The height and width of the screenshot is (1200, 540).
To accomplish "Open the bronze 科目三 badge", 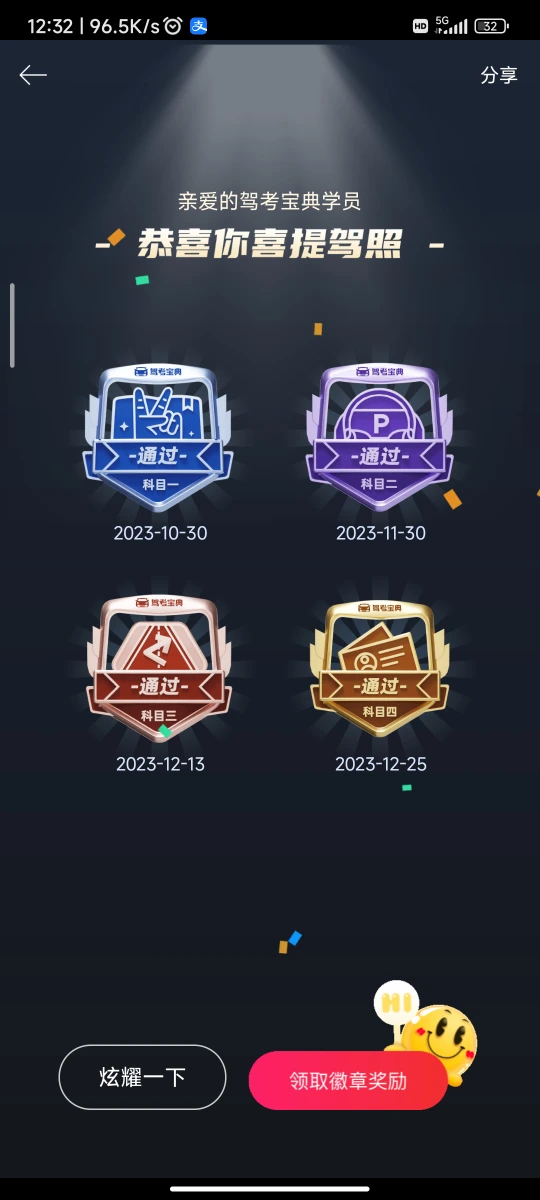I will pos(160,666).
